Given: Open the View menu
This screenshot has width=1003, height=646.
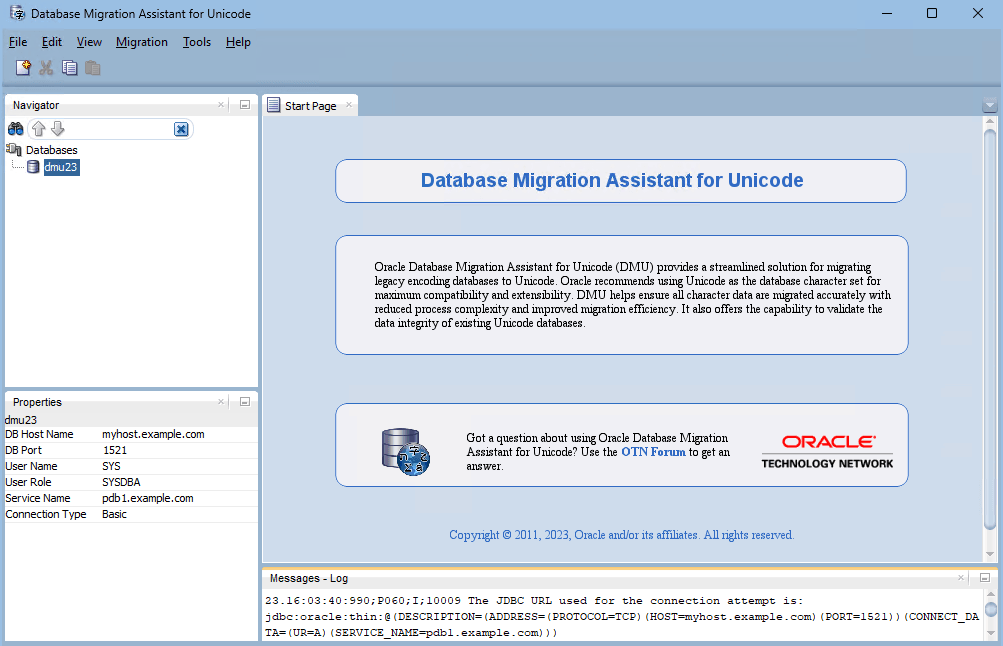Looking at the screenshot, I should pos(89,42).
